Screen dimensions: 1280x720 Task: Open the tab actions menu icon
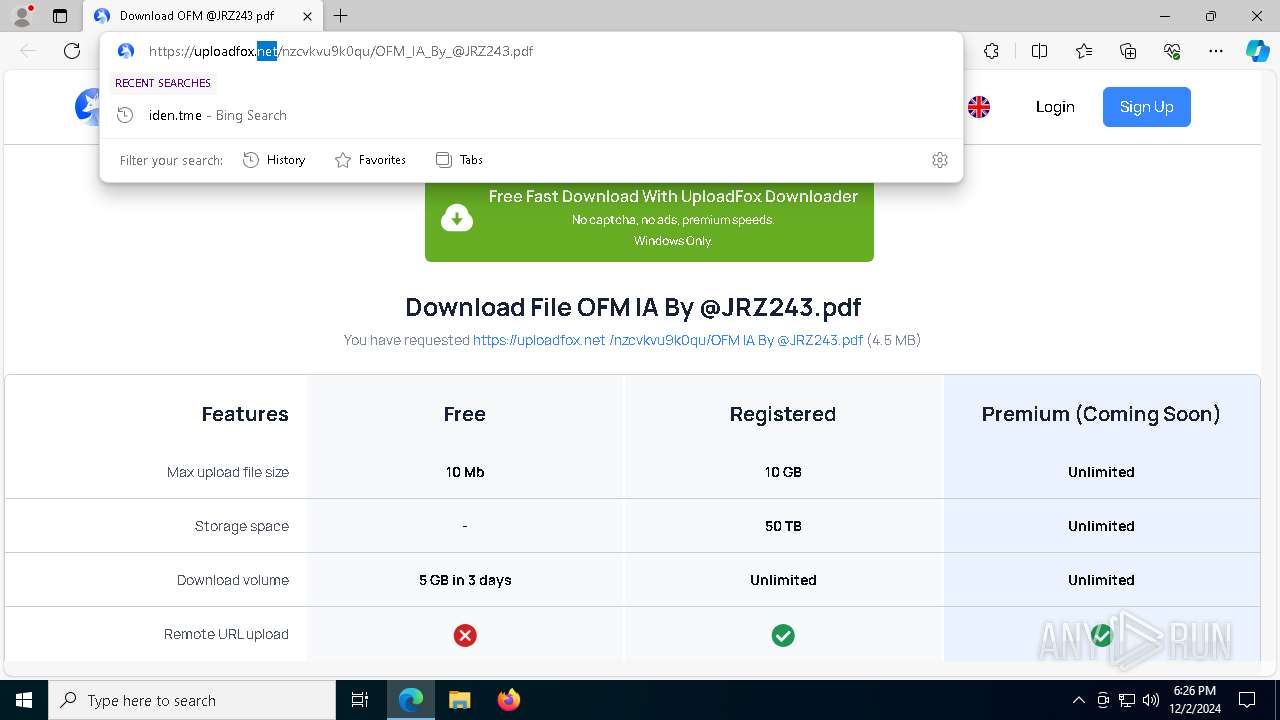point(60,16)
